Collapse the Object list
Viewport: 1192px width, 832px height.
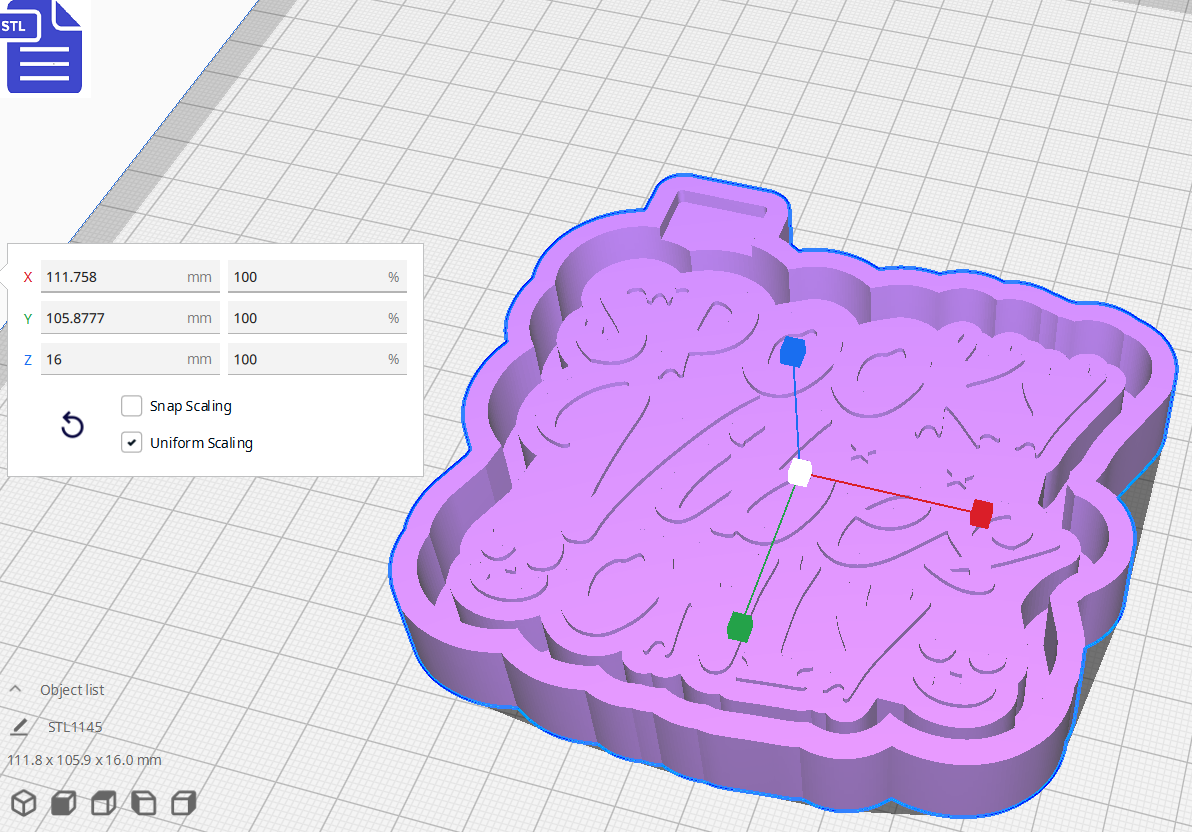coord(13,689)
